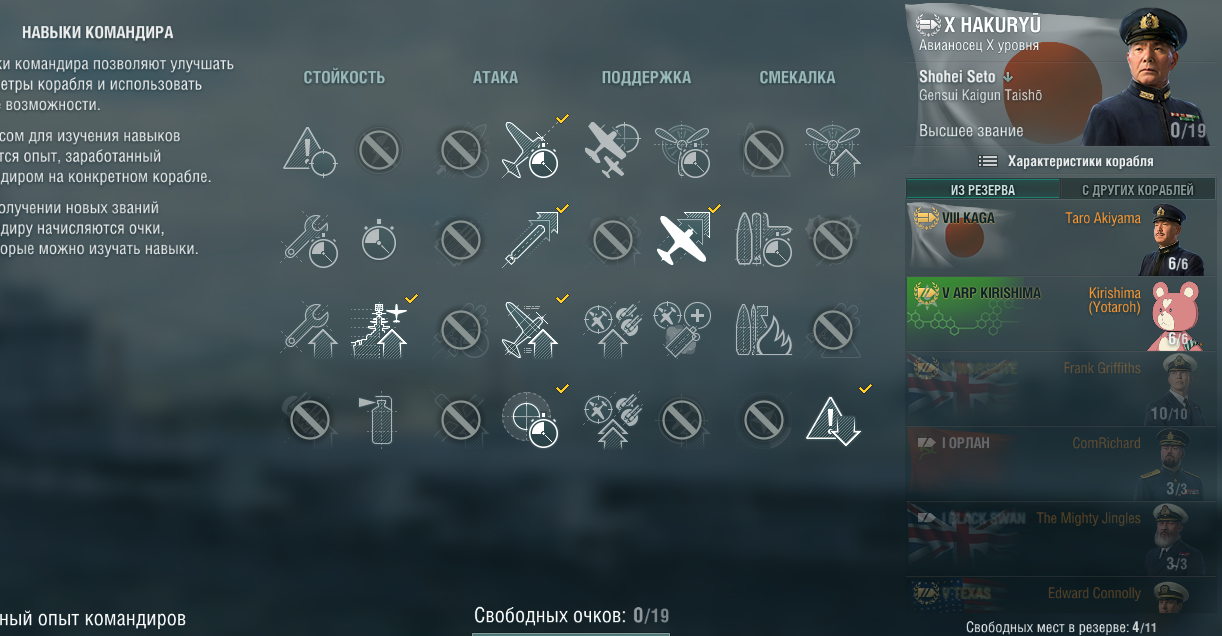Pick The Mighty Jingles commander entry
This screenshot has height=636, width=1222.
pyautogui.click(x=1062, y=539)
